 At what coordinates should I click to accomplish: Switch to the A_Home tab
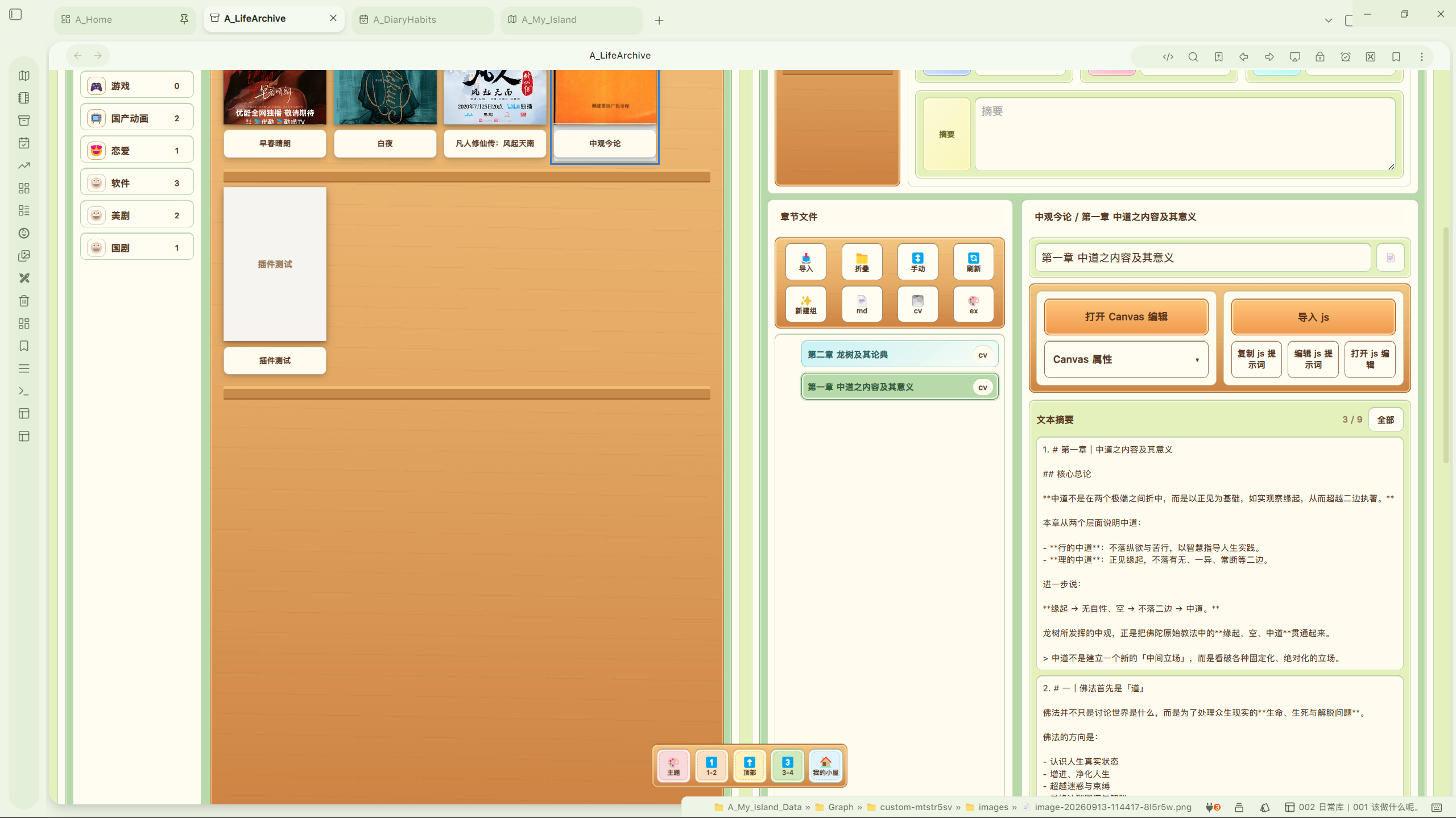(125, 19)
